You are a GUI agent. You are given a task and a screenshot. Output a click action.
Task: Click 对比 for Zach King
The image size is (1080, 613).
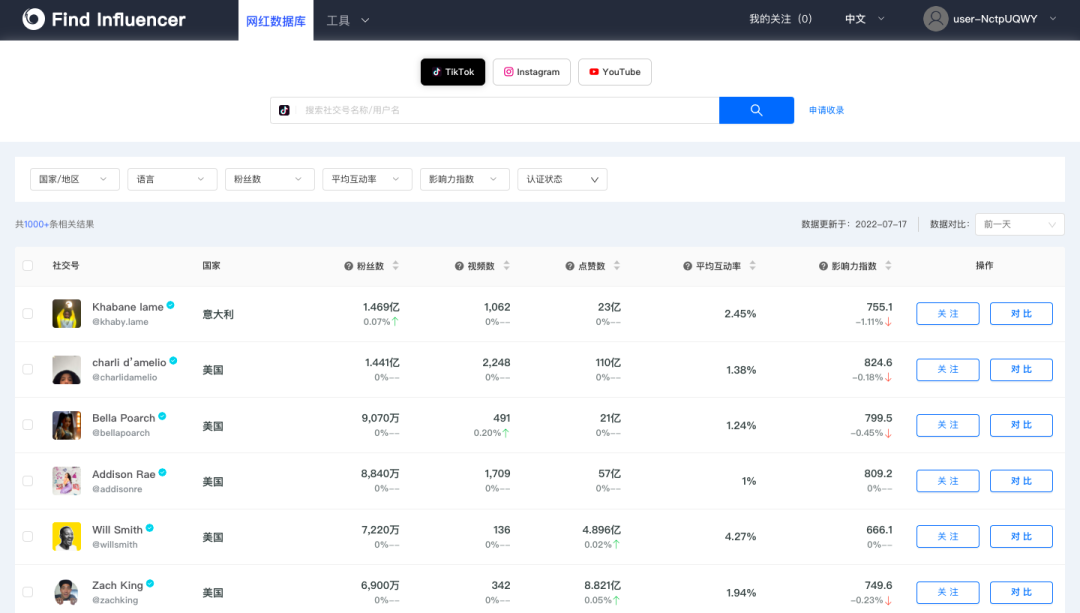(x=1021, y=592)
